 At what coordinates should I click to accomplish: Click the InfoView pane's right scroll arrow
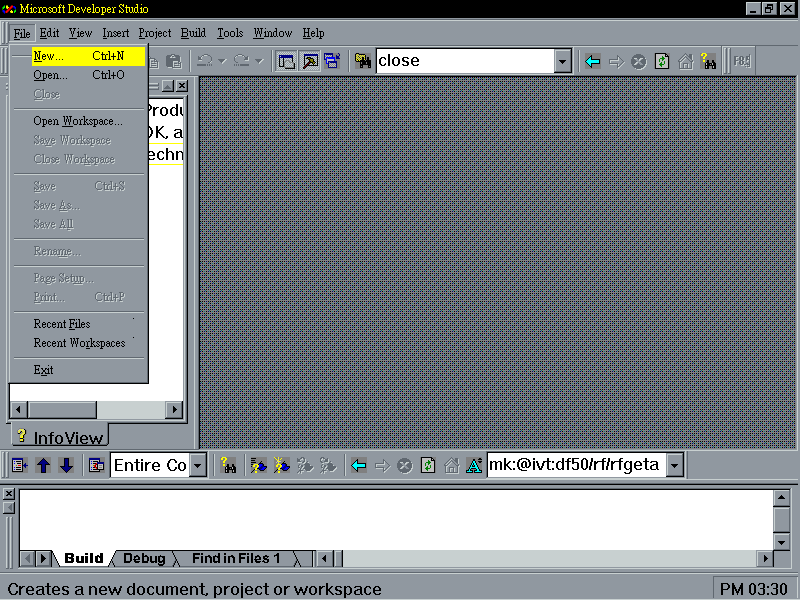(174, 409)
